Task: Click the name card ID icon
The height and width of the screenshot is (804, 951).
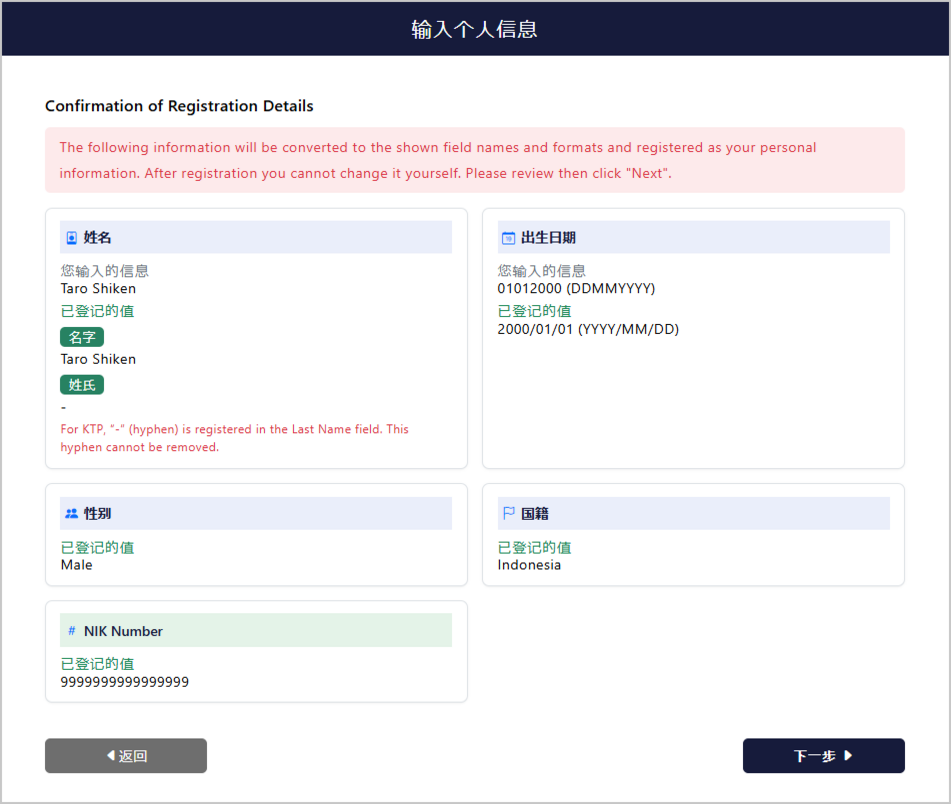Action: coord(72,238)
